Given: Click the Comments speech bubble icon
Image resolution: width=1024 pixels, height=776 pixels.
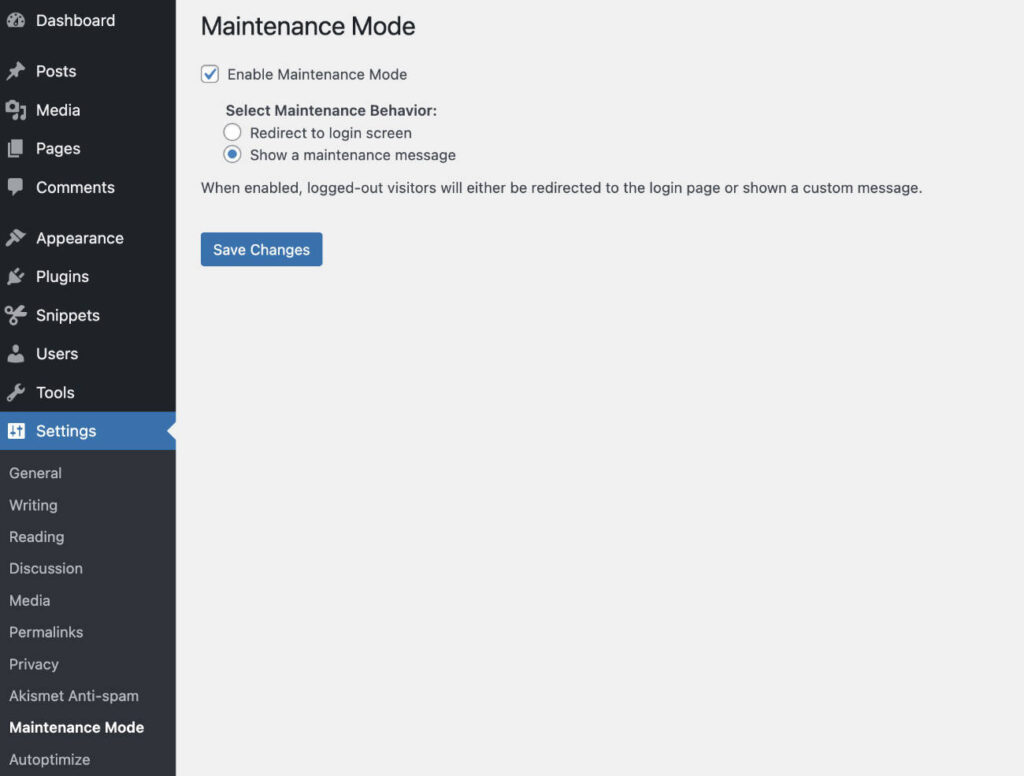Looking at the screenshot, I should pyautogui.click(x=16, y=187).
